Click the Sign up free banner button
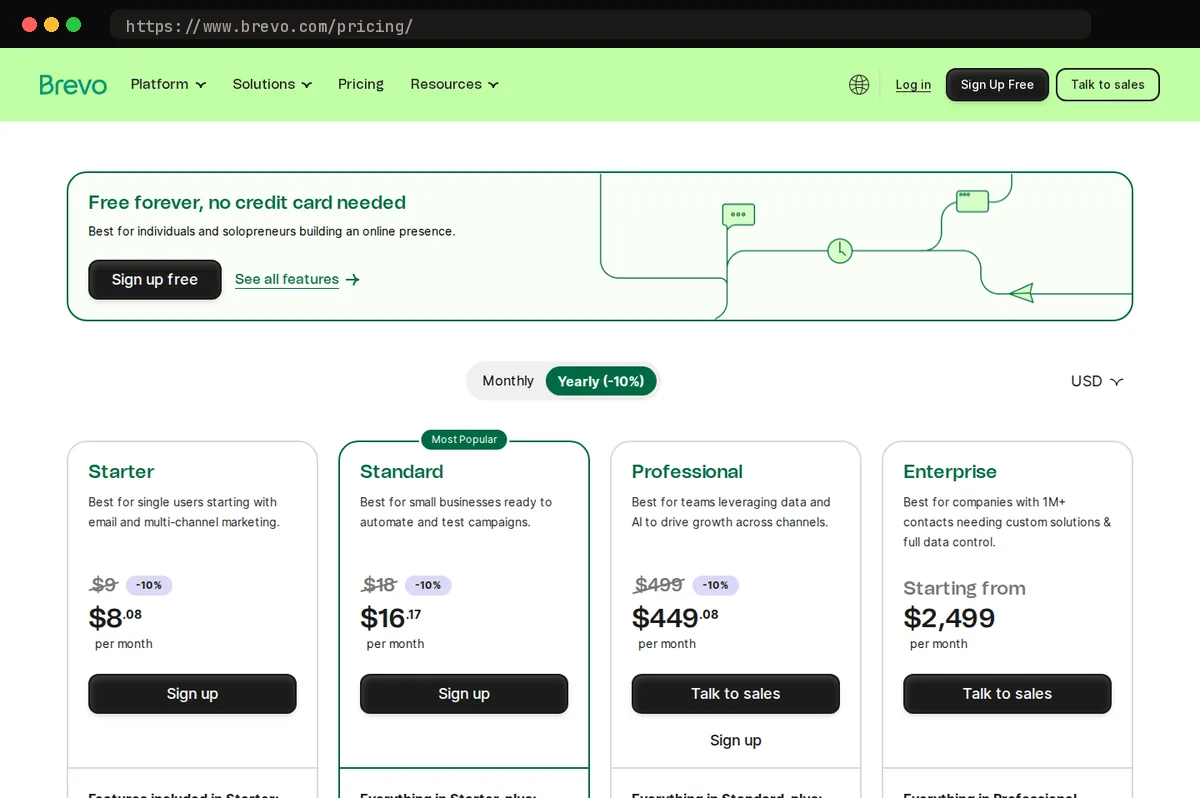The image size is (1200, 798). [x=155, y=280]
